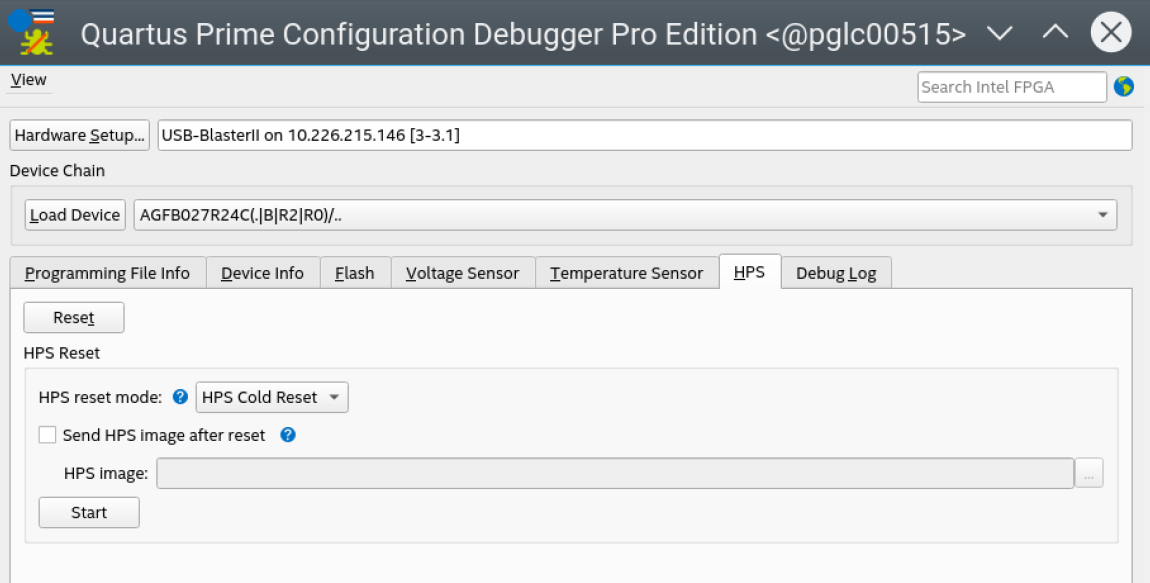Viewport: 1150px width, 583px height.
Task: Enable Send HPS image after reset
Action: (47, 435)
